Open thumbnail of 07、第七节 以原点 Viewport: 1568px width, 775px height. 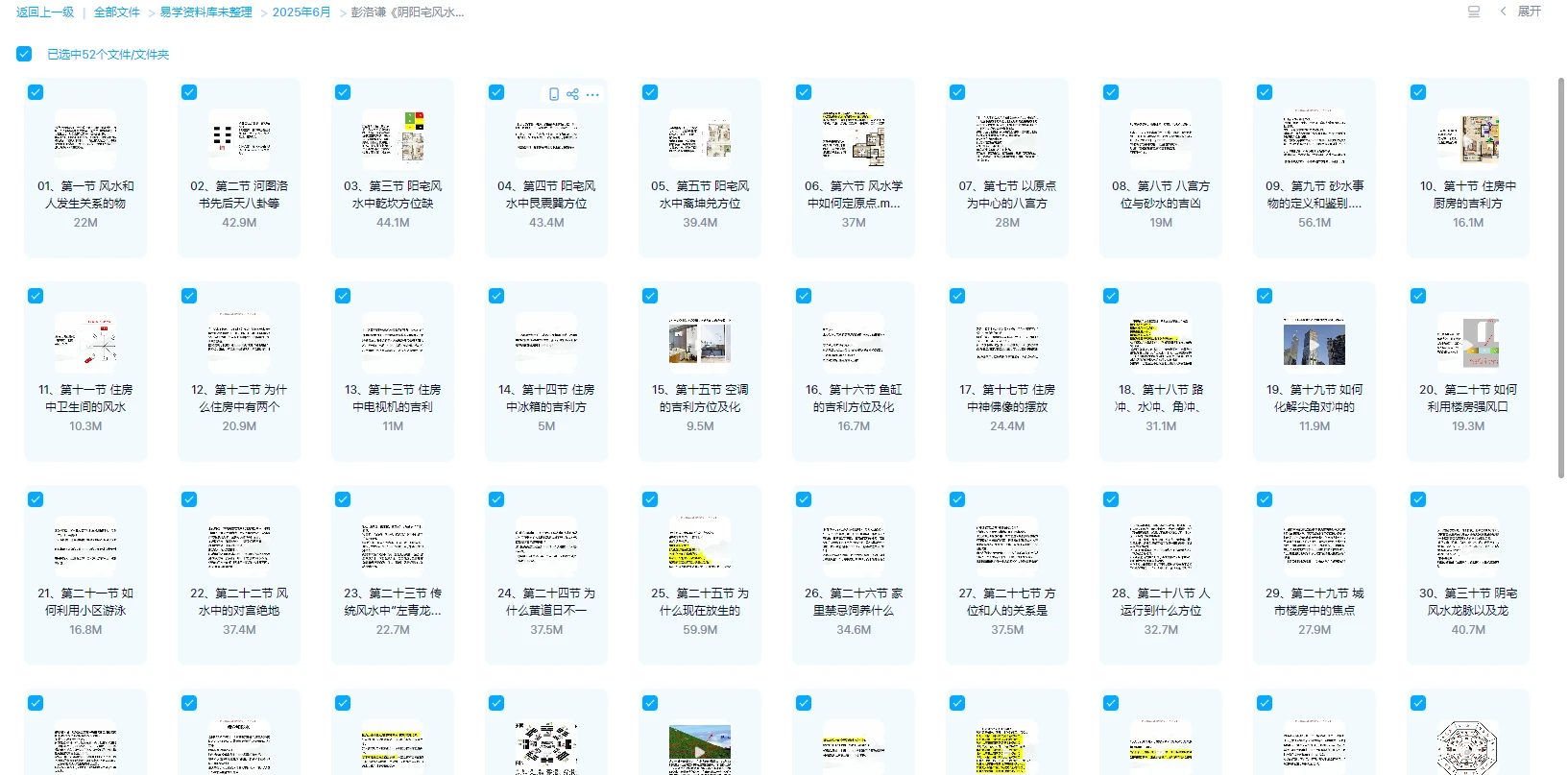point(1007,139)
